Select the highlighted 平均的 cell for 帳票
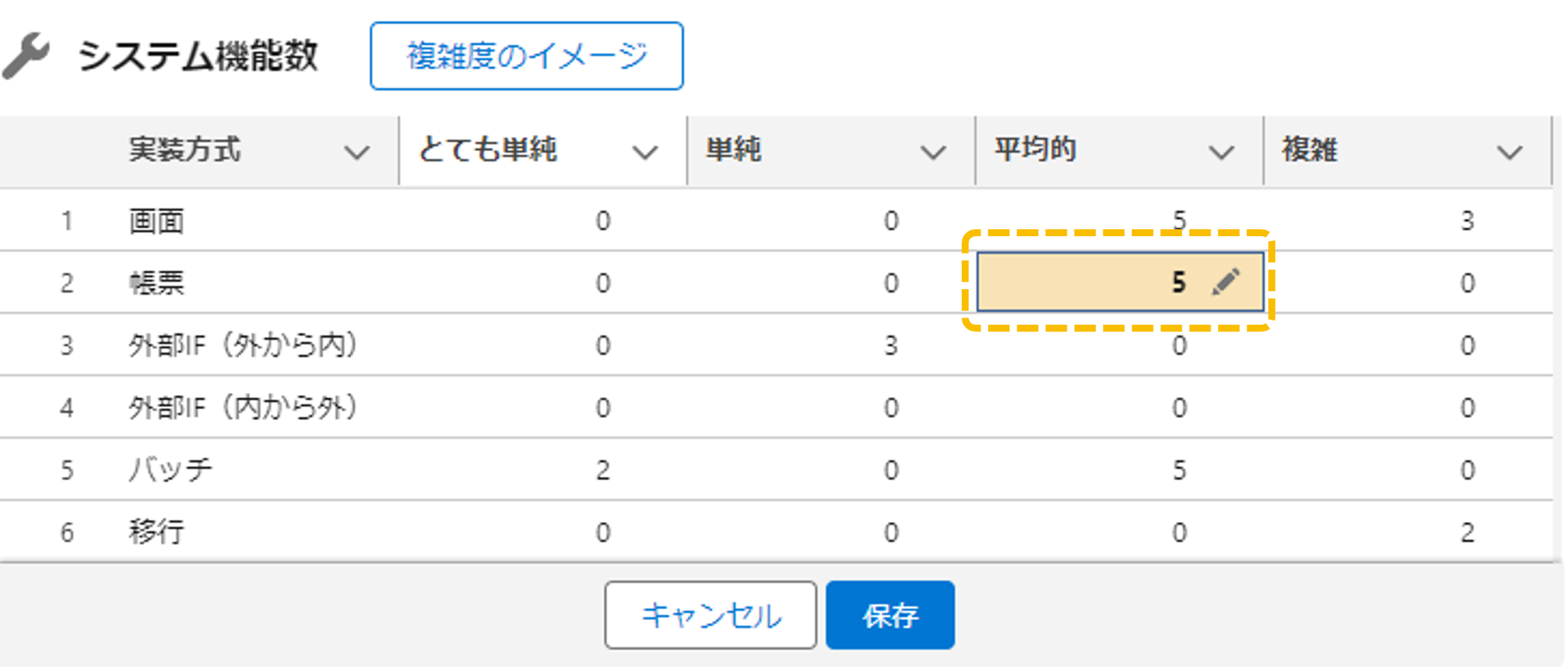Screen dimensions: 1568x671 point(1119,282)
